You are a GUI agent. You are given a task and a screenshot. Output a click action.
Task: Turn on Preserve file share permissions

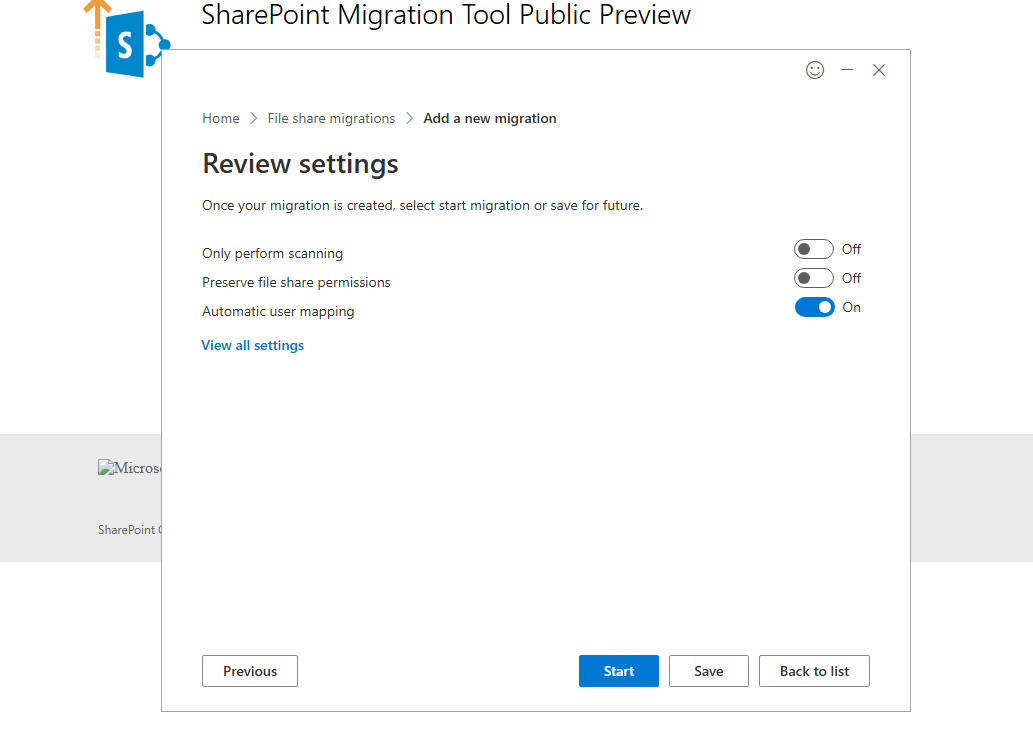814,278
